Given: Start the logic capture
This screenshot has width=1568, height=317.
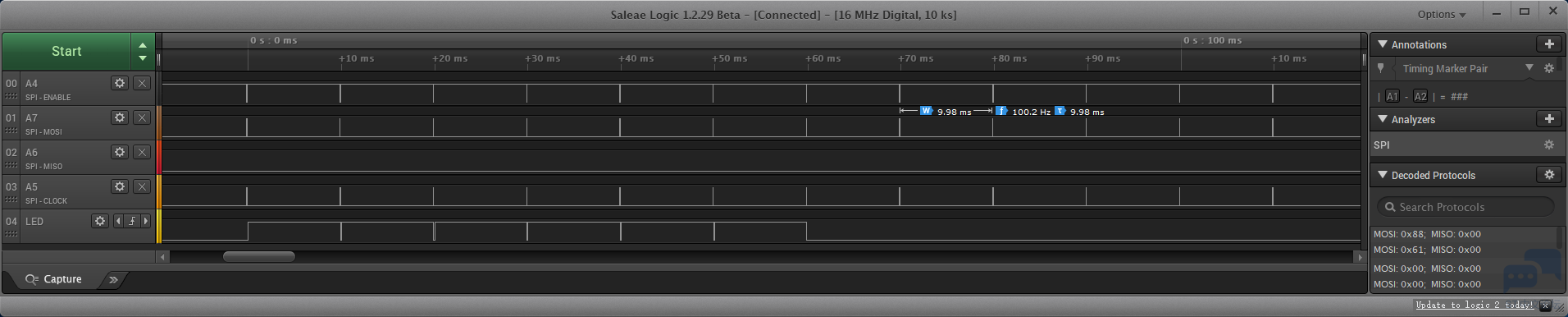Looking at the screenshot, I should [x=66, y=51].
